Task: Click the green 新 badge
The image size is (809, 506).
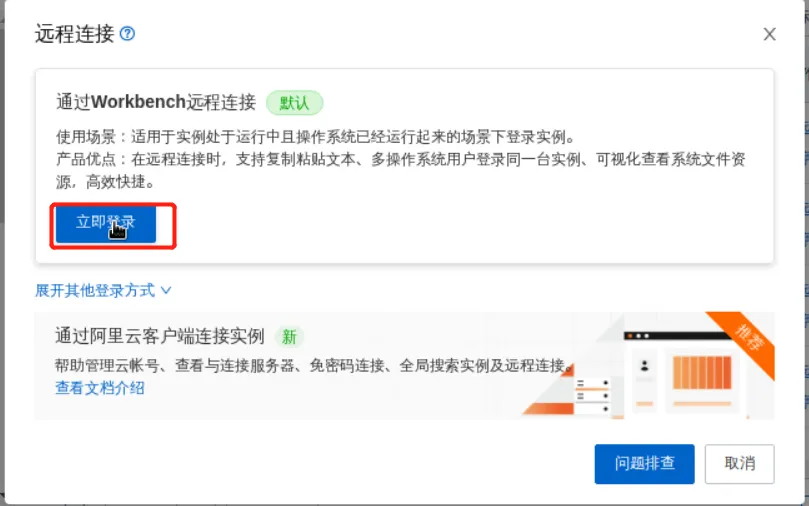Action: pos(289,337)
